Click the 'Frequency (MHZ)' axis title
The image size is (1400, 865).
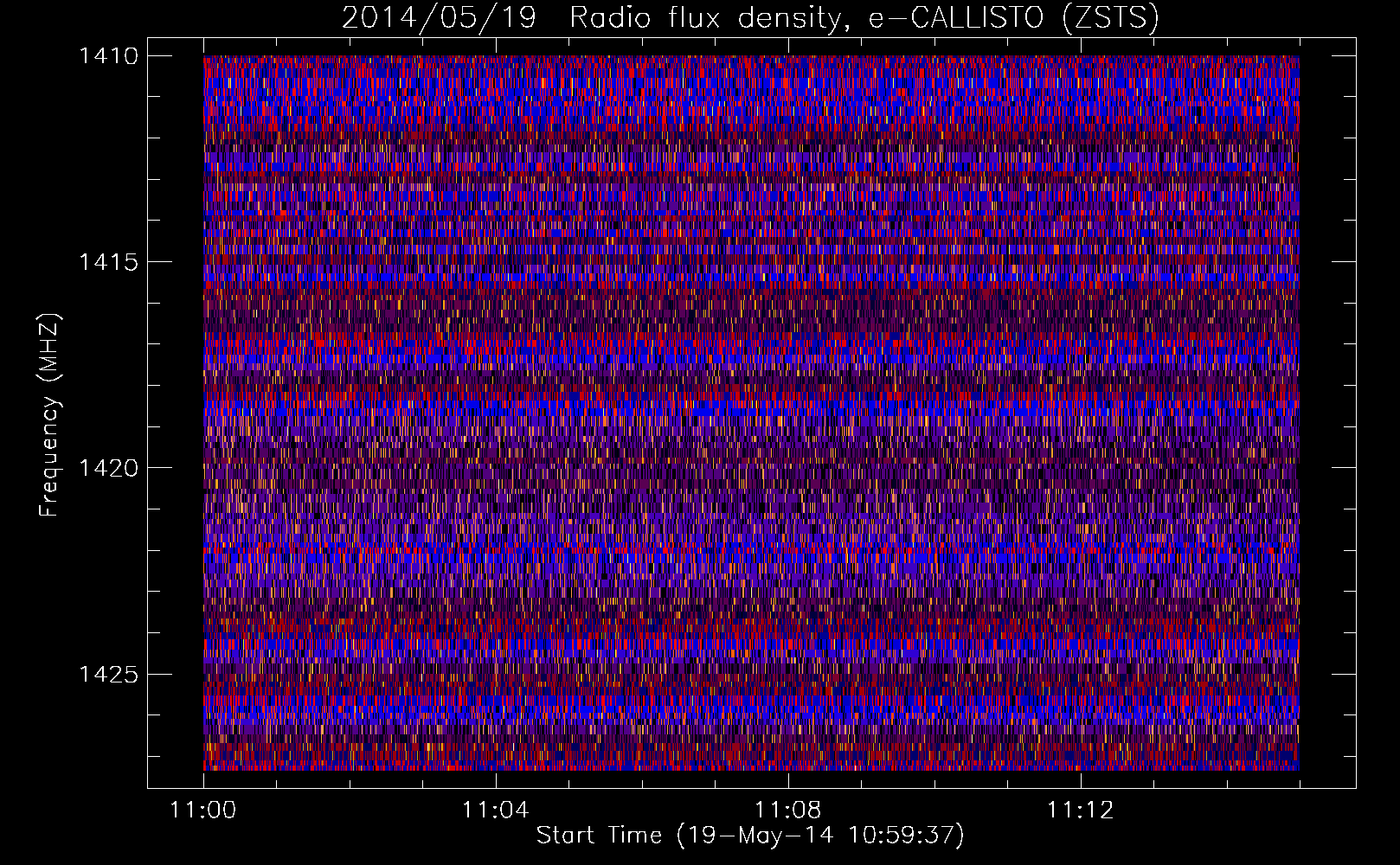(50, 414)
